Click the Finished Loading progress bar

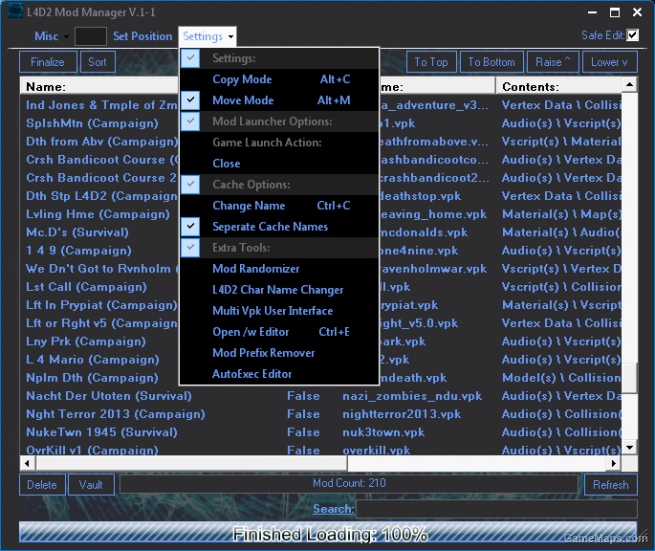[328, 533]
